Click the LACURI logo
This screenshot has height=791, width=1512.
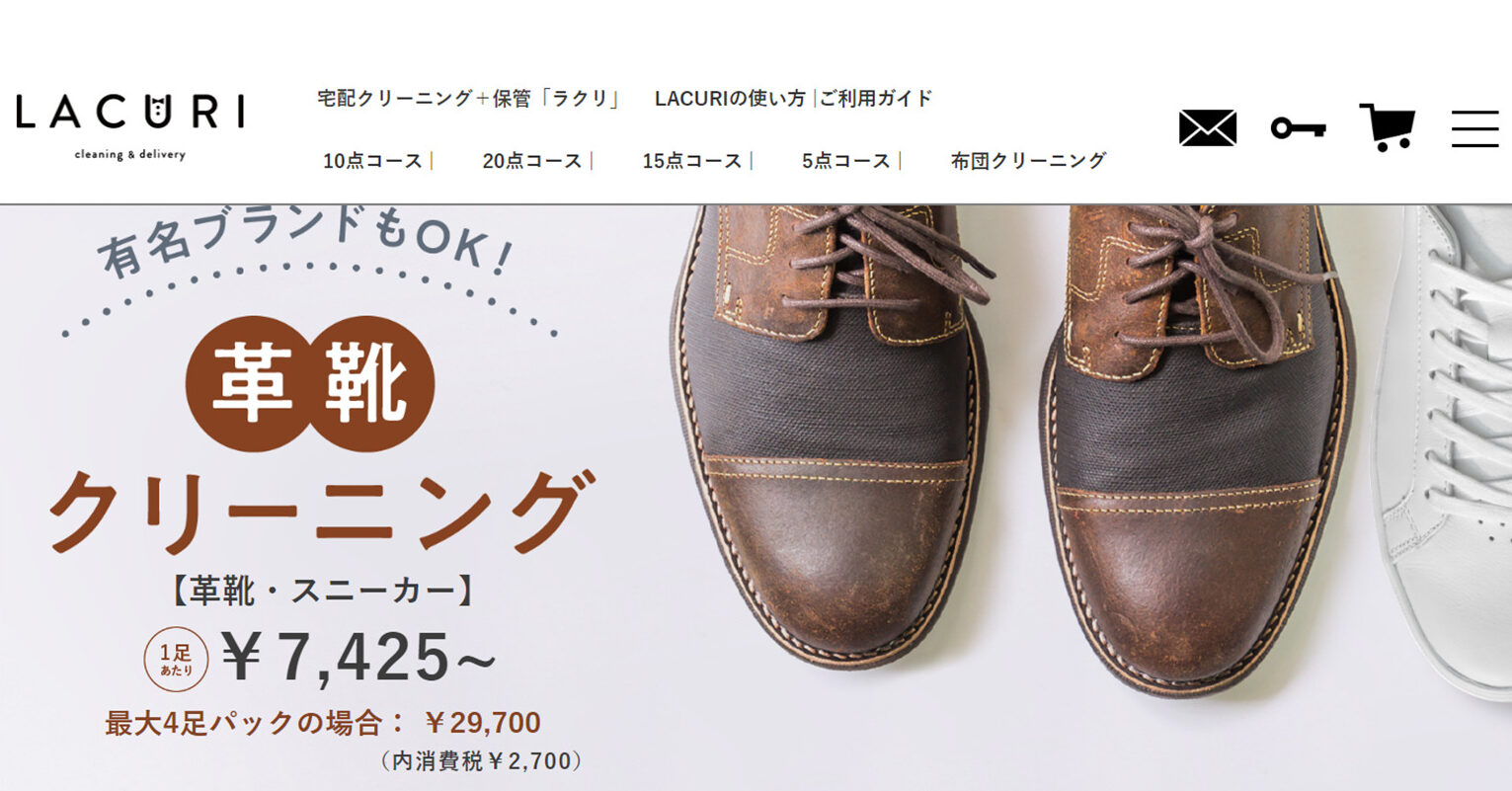coord(130,125)
